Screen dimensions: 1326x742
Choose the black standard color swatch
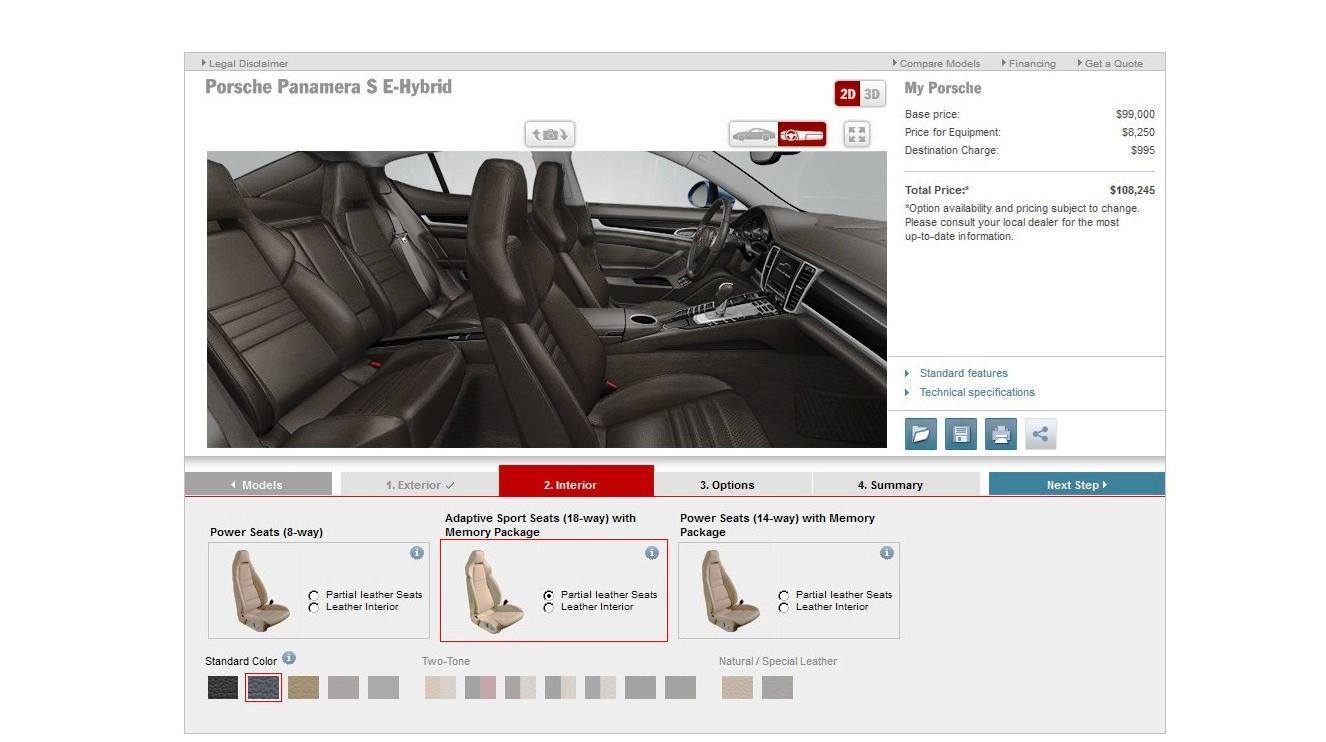[x=223, y=687]
